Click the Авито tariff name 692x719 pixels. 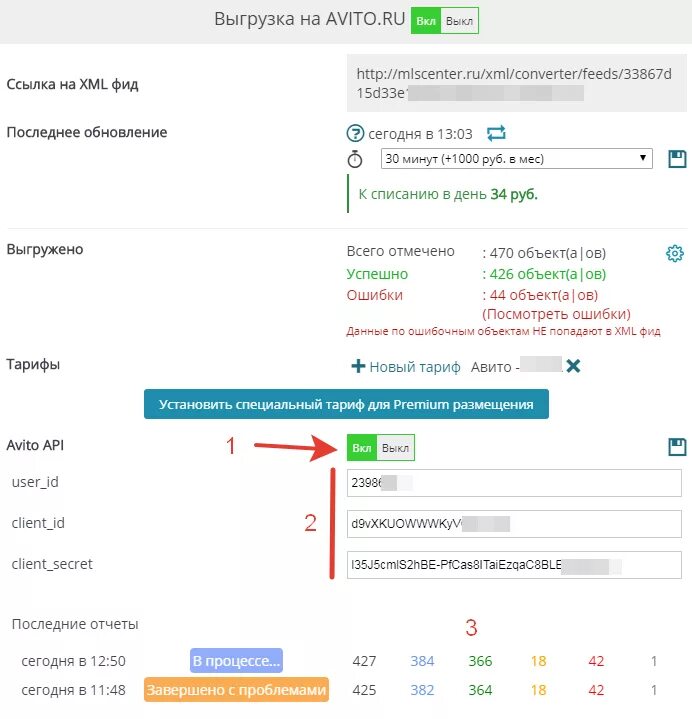(x=516, y=367)
